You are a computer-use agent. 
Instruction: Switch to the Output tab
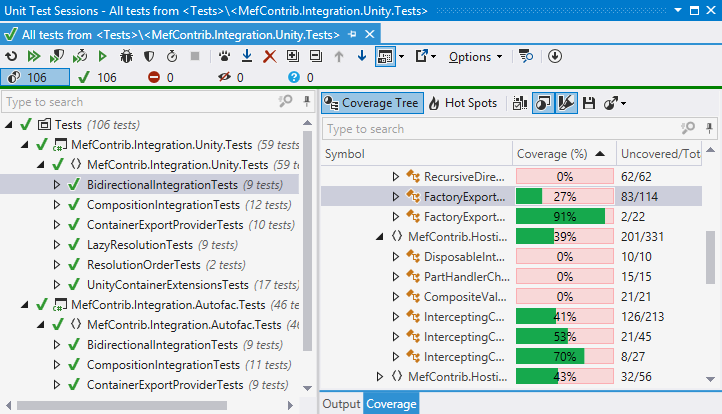point(340,404)
